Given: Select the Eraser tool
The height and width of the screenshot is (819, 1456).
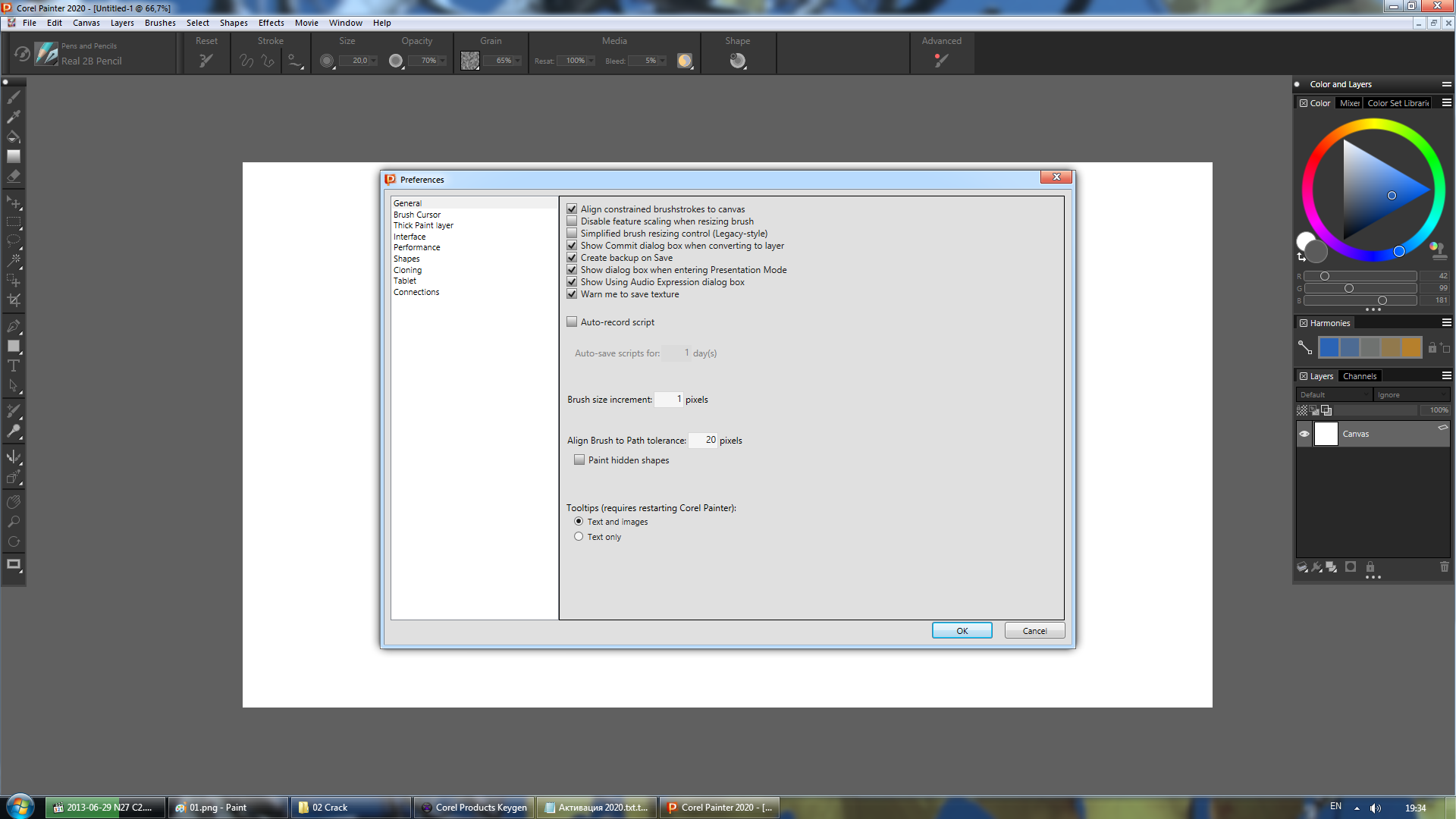Looking at the screenshot, I should tap(14, 176).
